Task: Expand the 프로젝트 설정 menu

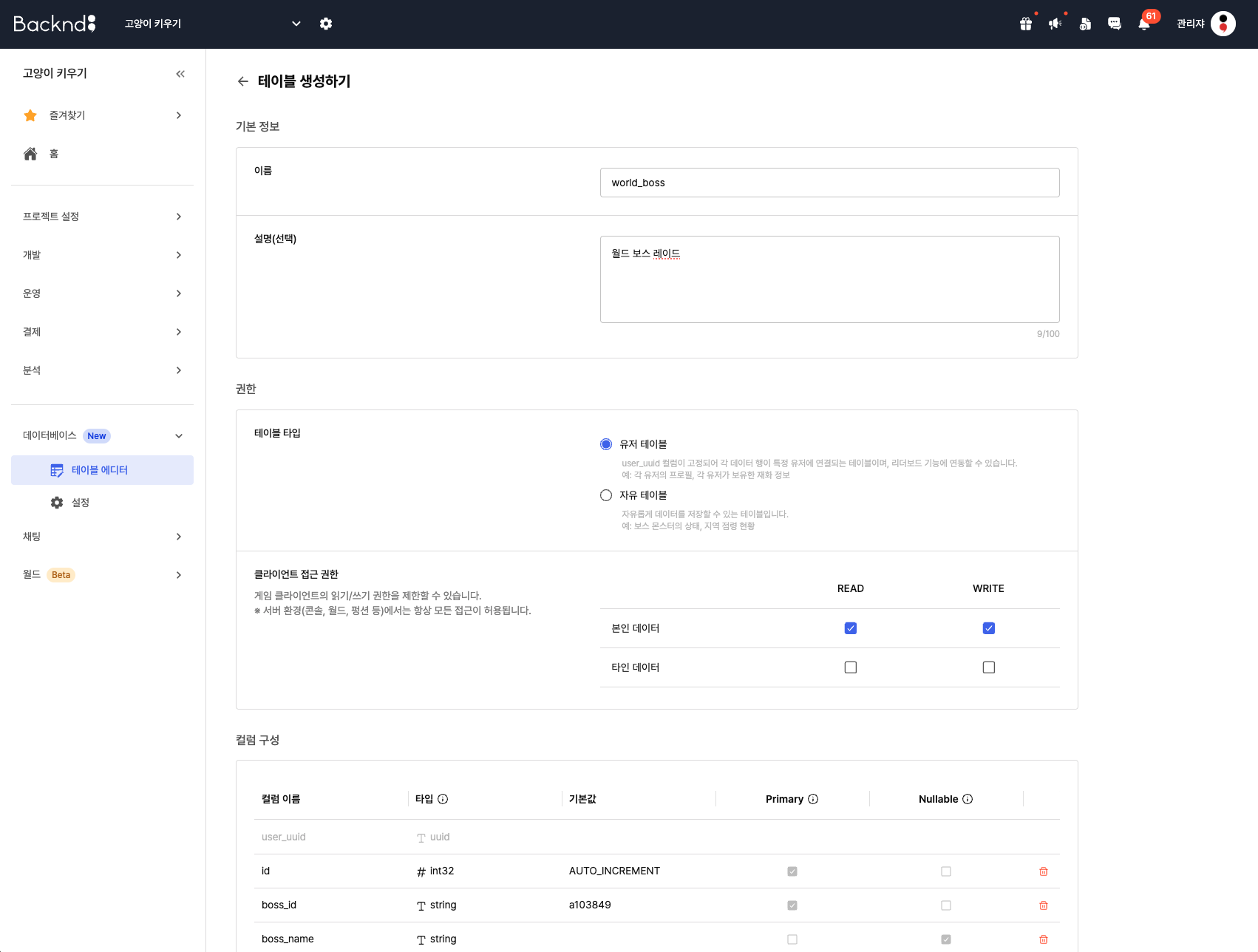Action: [102, 217]
